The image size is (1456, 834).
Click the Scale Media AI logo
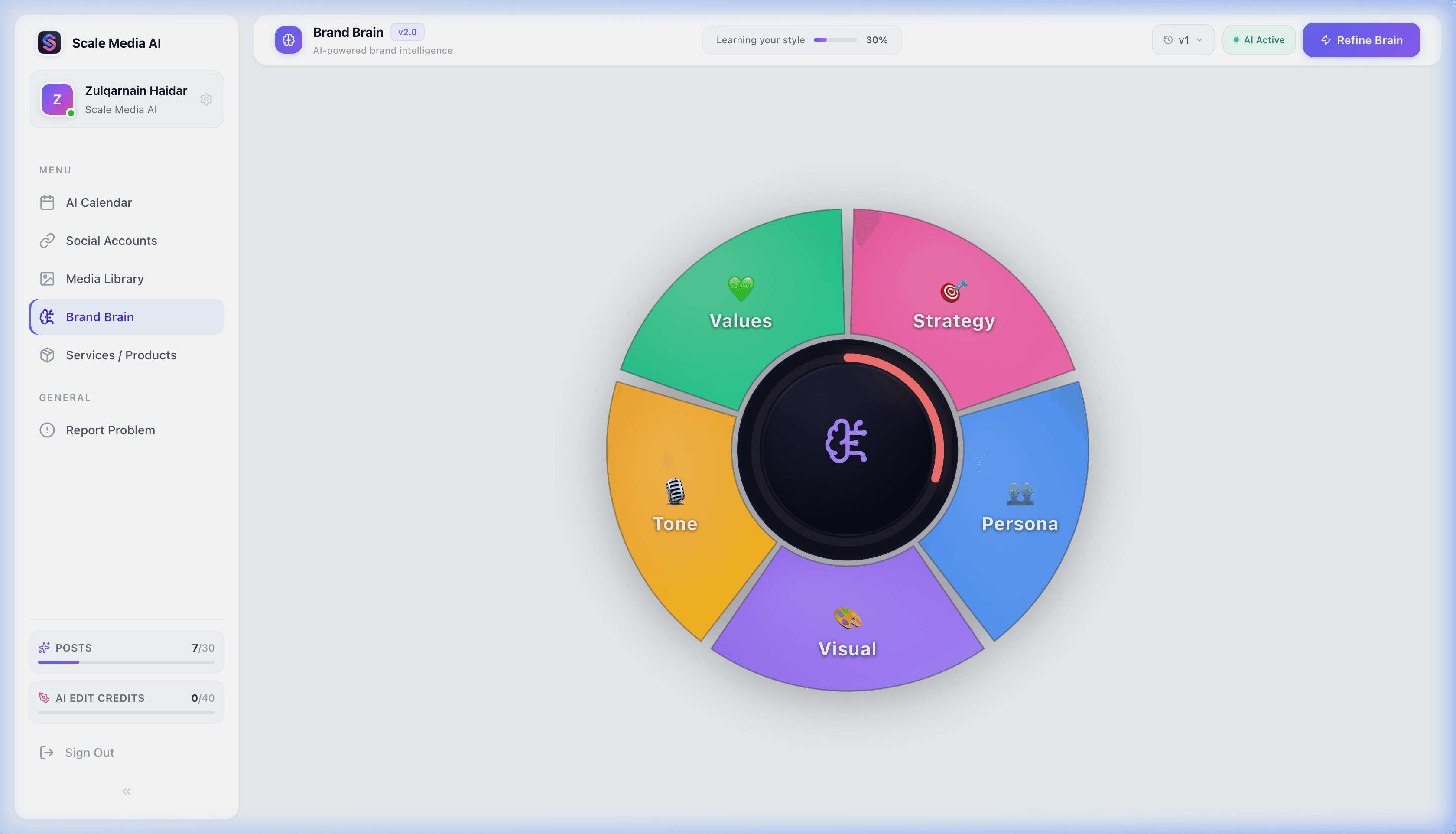[x=49, y=43]
